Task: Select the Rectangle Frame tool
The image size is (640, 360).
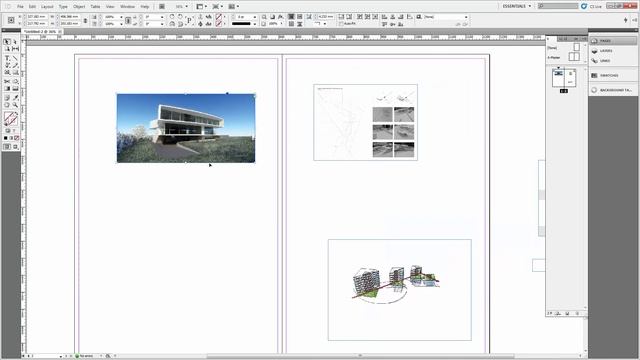Action: coord(7,72)
